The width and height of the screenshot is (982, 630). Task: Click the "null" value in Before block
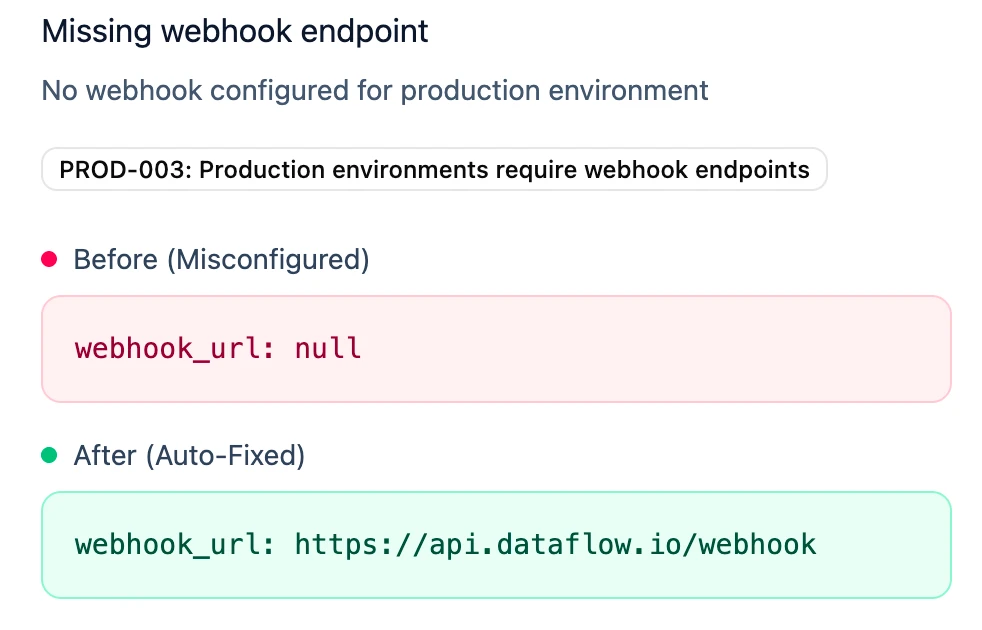coord(328,349)
